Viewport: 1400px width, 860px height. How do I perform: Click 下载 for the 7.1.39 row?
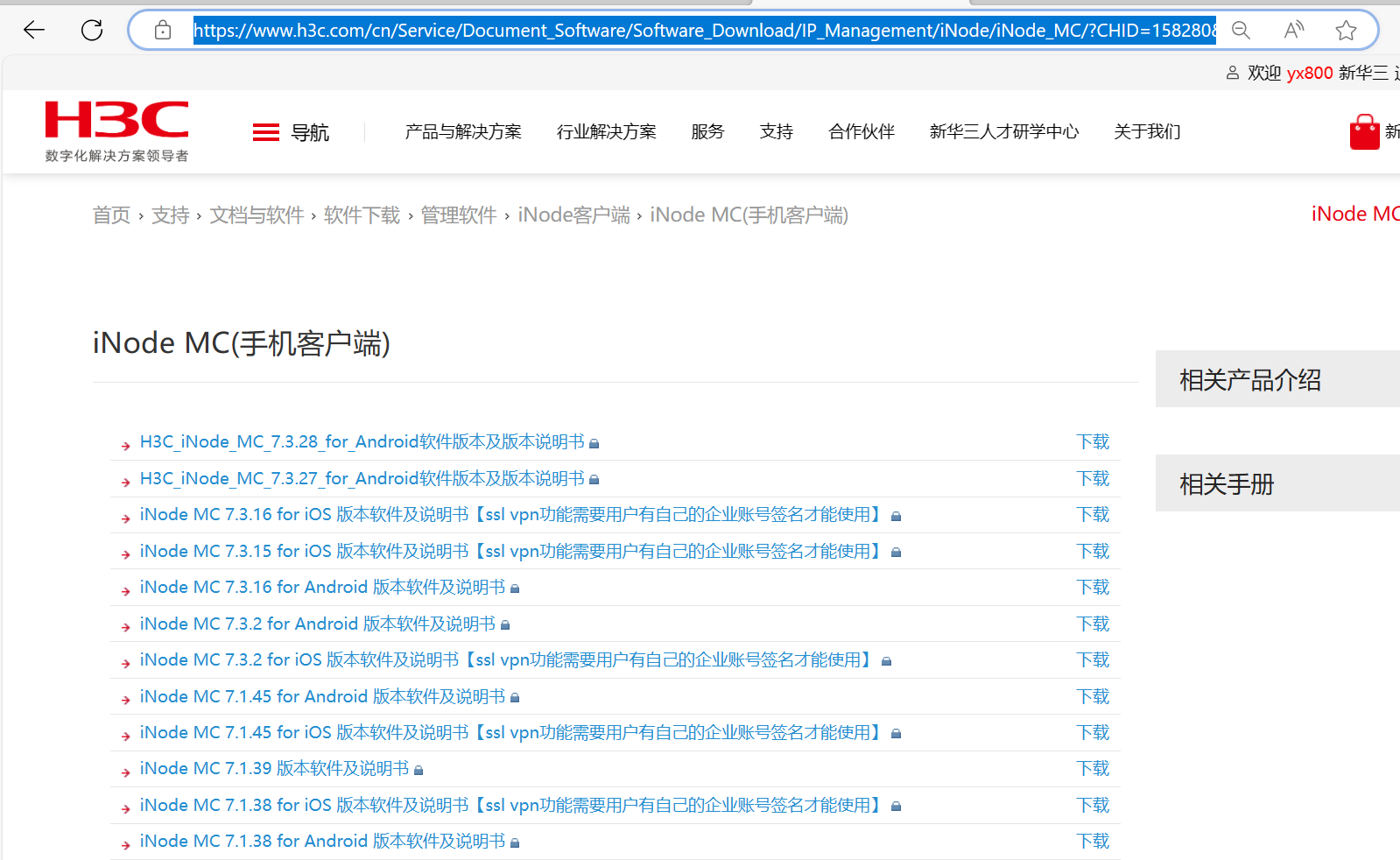(x=1093, y=769)
